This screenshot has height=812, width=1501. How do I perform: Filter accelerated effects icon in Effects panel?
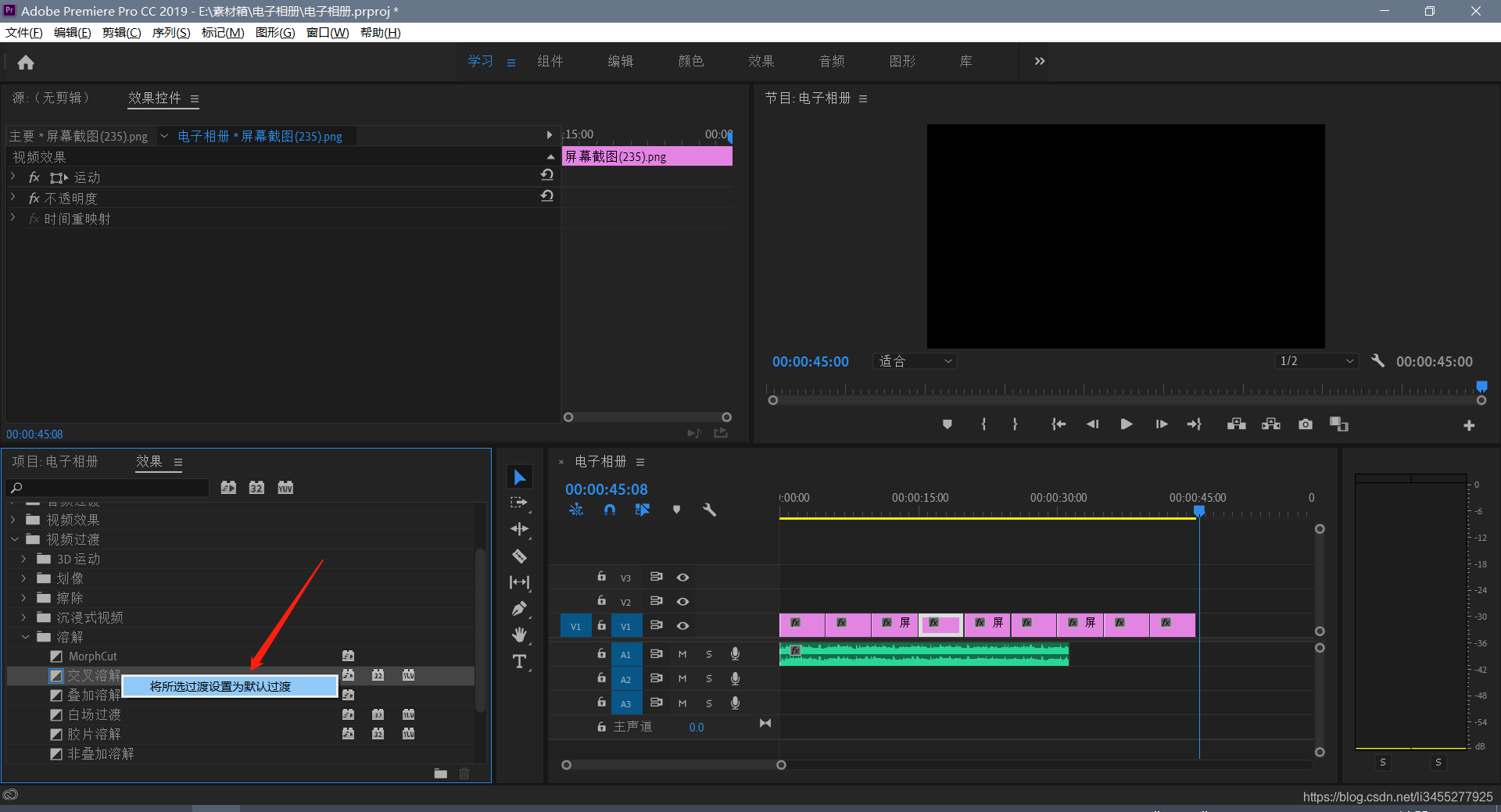pos(228,488)
